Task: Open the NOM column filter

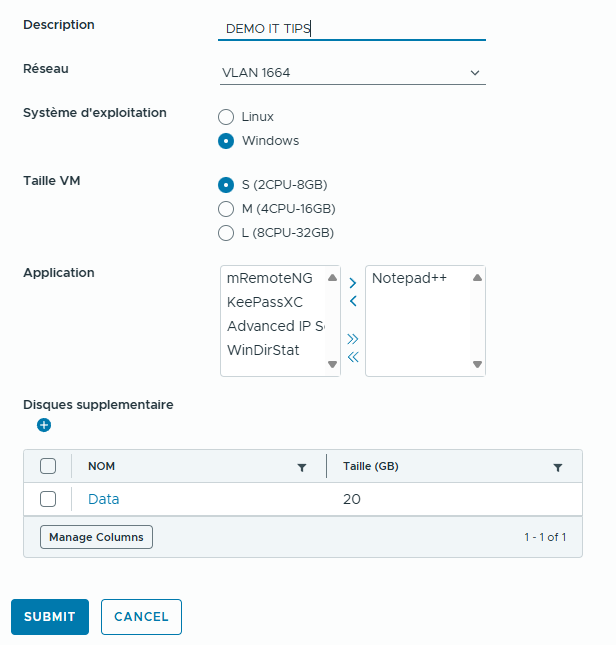Action: 302,467
